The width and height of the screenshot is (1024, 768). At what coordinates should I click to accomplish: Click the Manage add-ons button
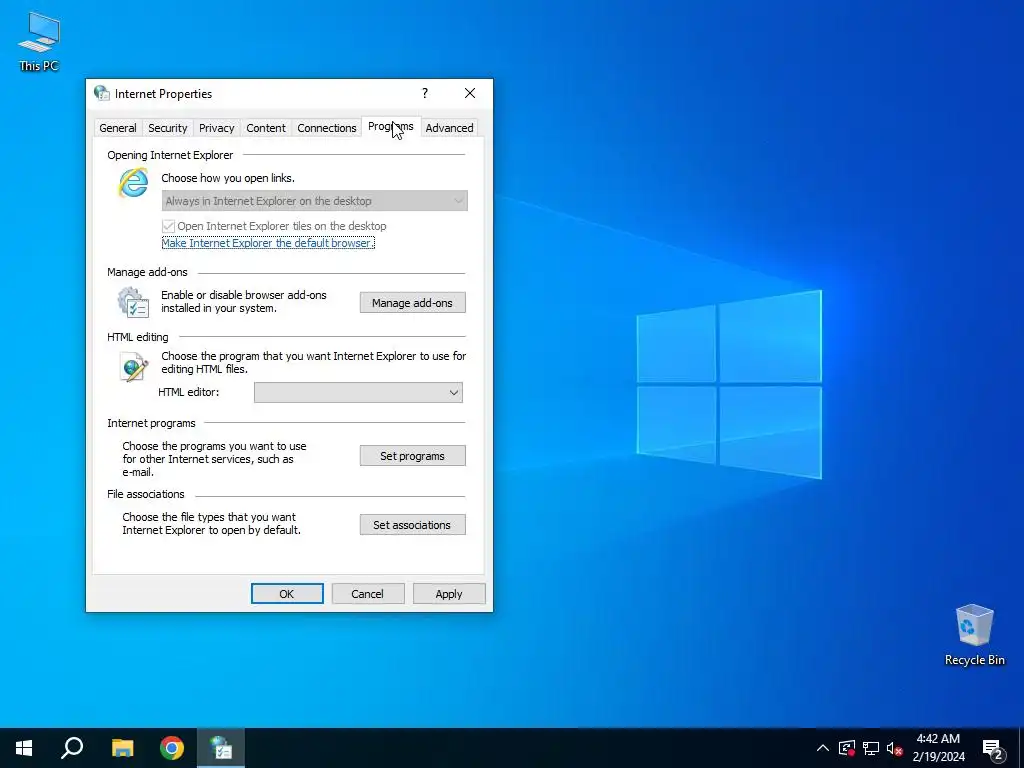click(412, 302)
